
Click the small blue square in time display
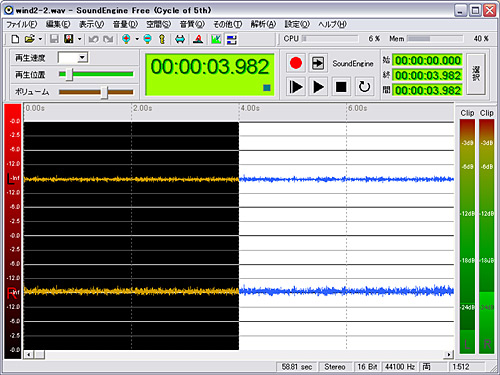click(x=267, y=88)
